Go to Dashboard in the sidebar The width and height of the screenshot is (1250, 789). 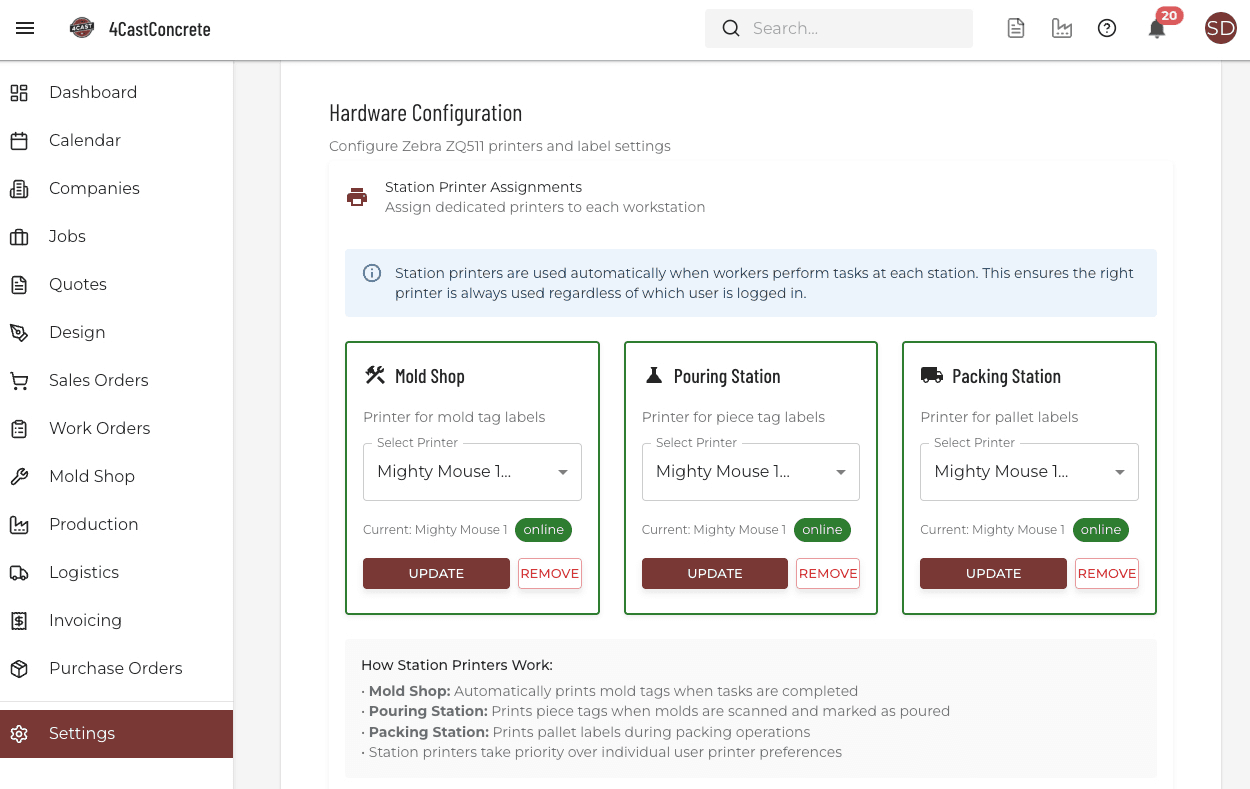coord(93,92)
